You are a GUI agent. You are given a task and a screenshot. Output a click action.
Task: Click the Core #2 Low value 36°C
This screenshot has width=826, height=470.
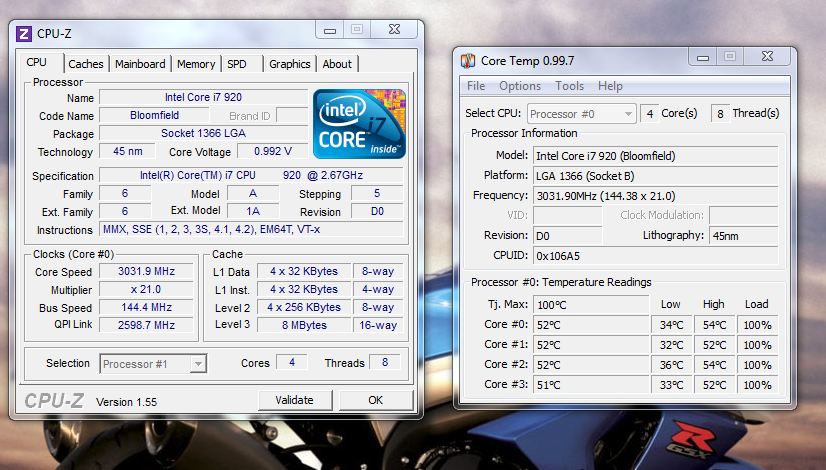coord(672,365)
